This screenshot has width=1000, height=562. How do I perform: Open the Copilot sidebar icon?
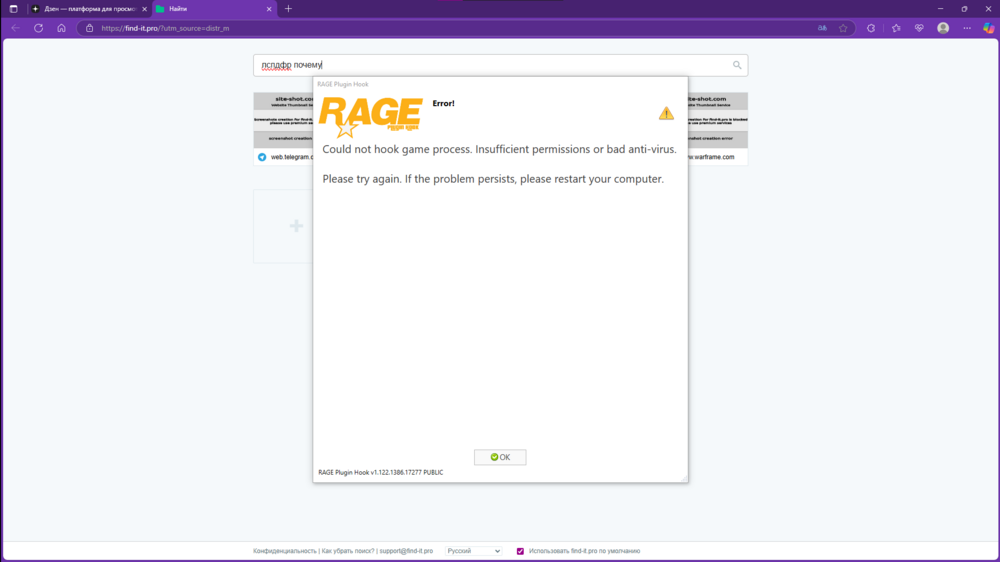[988, 28]
